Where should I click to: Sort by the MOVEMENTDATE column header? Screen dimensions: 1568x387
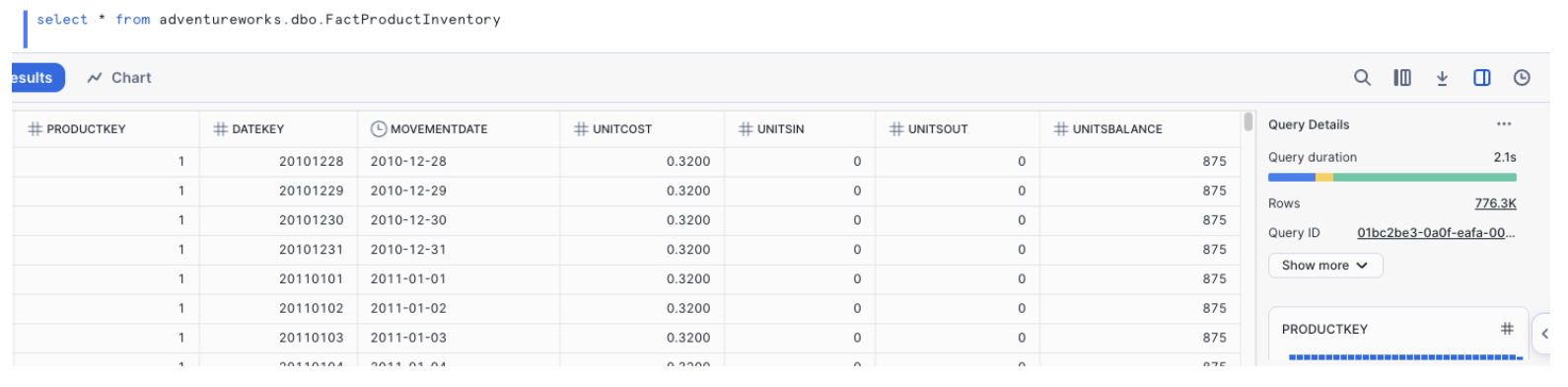coord(459,129)
